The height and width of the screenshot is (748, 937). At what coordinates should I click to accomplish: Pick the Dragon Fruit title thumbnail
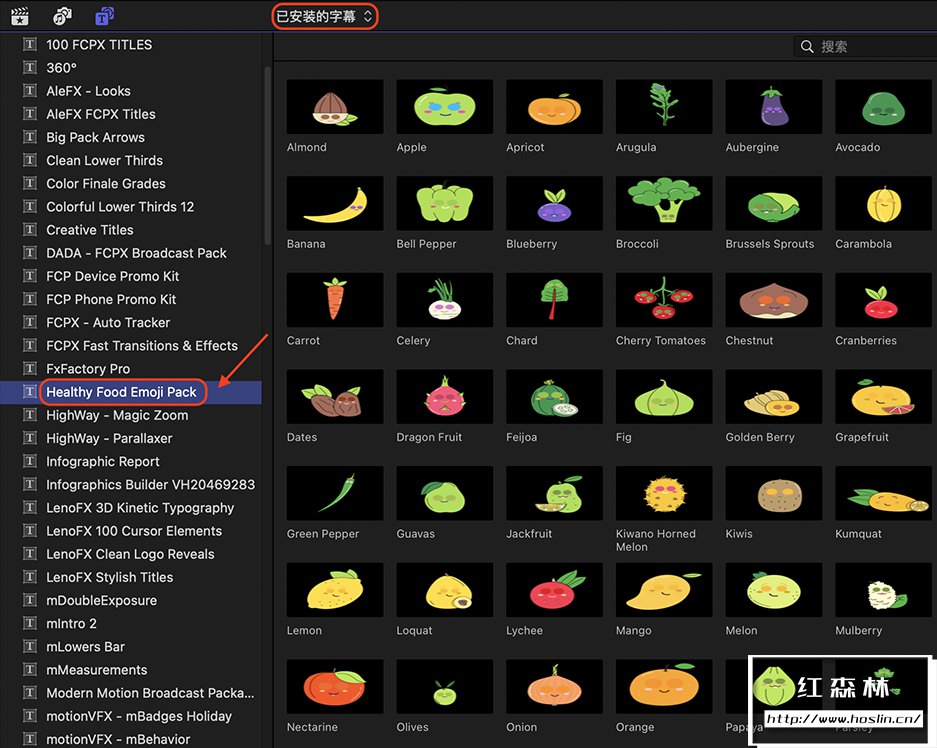pos(445,397)
